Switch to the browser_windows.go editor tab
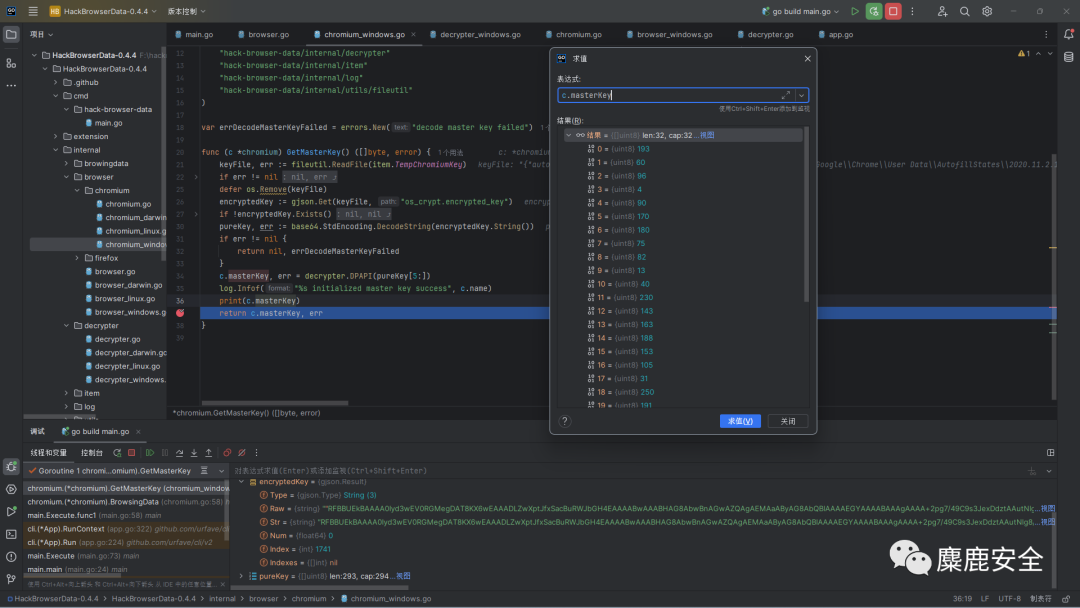1080x608 pixels. (669, 34)
